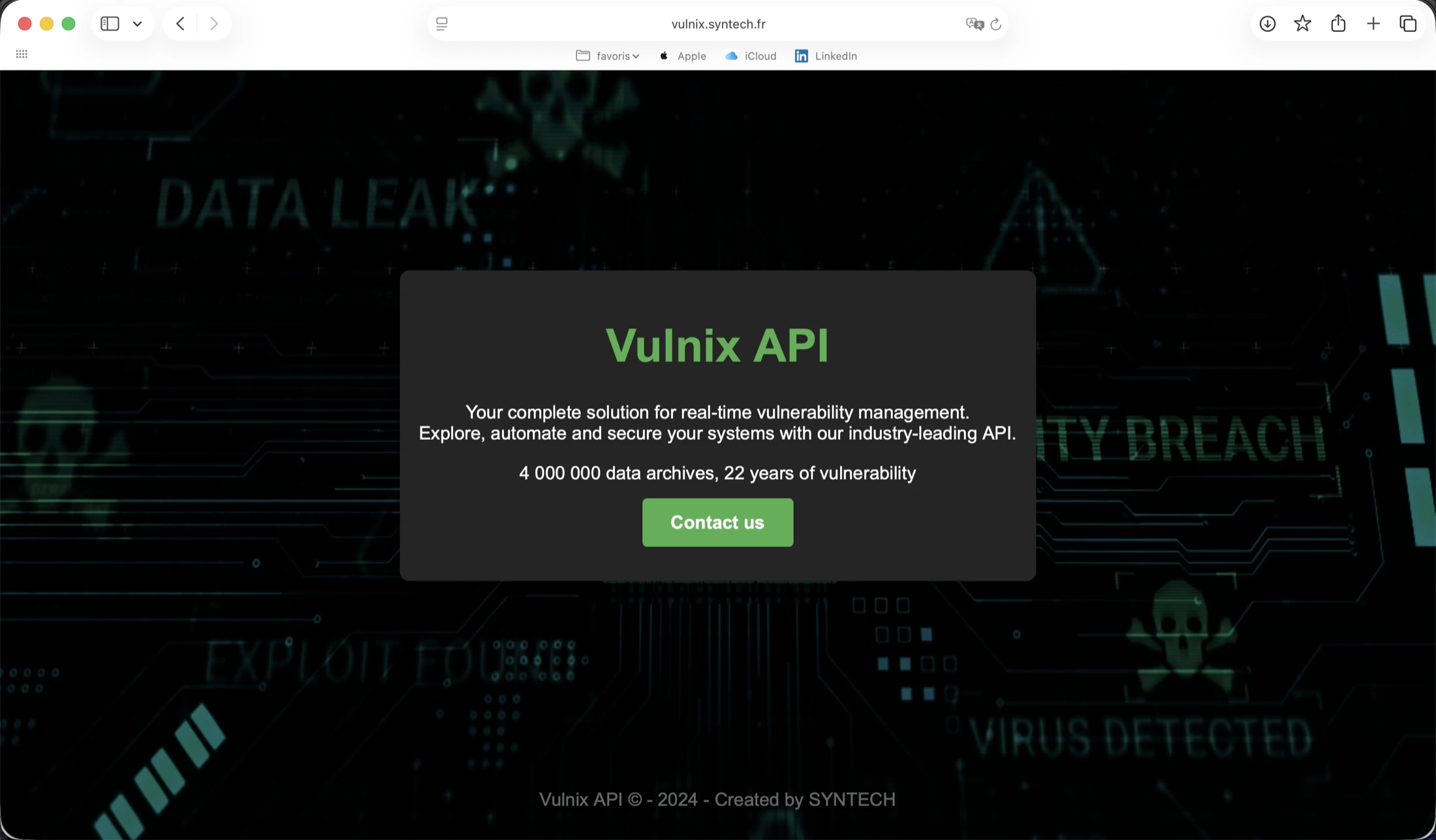This screenshot has width=1436, height=840.
Task: Open the apps grid icon in the favorites bar
Action: 22,54
